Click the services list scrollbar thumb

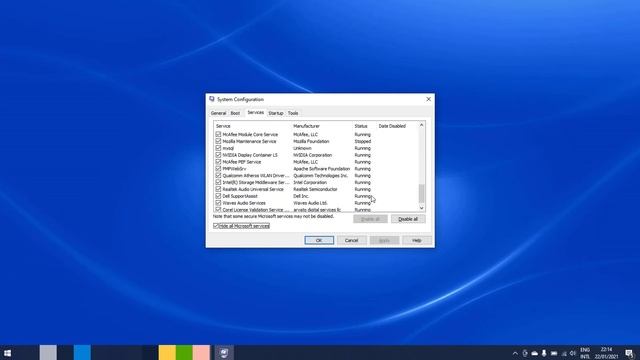pos(422,193)
